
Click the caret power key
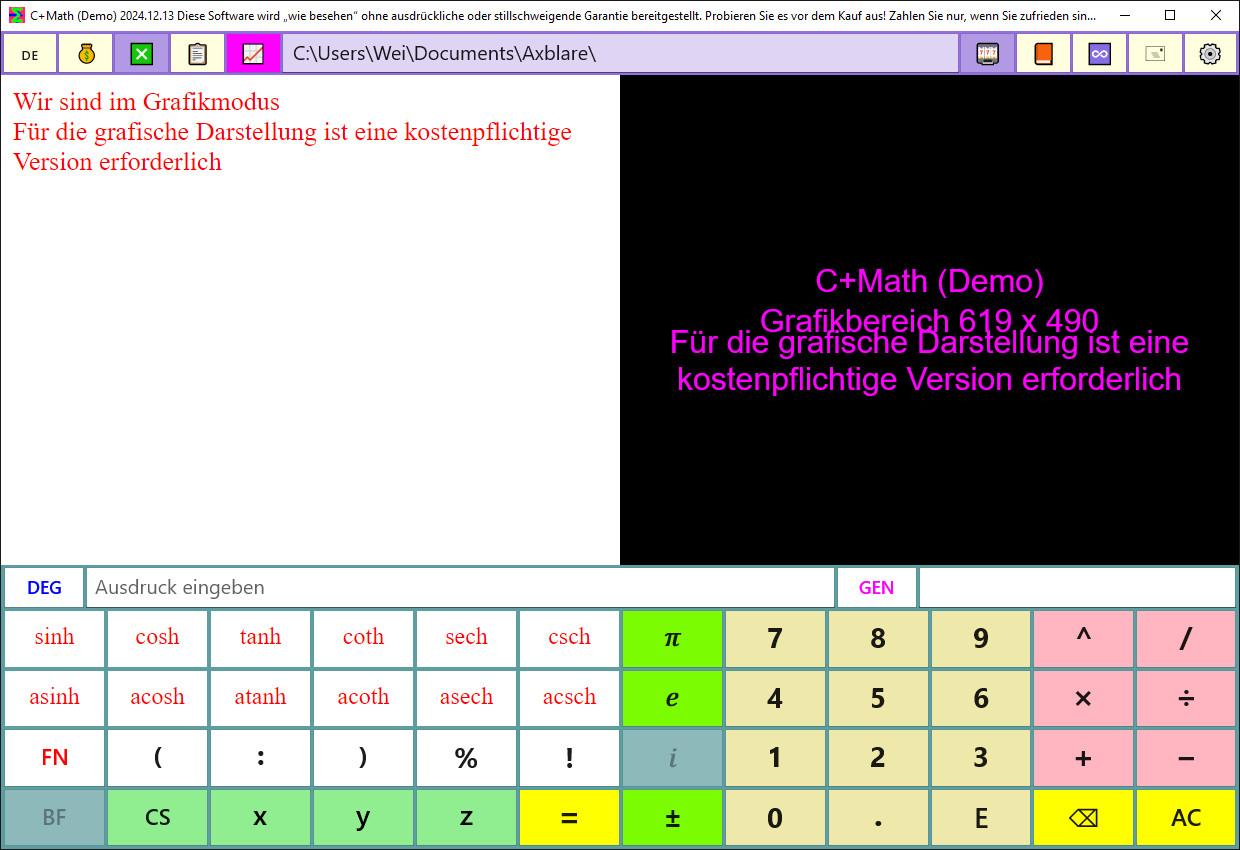pyautogui.click(x=1083, y=638)
